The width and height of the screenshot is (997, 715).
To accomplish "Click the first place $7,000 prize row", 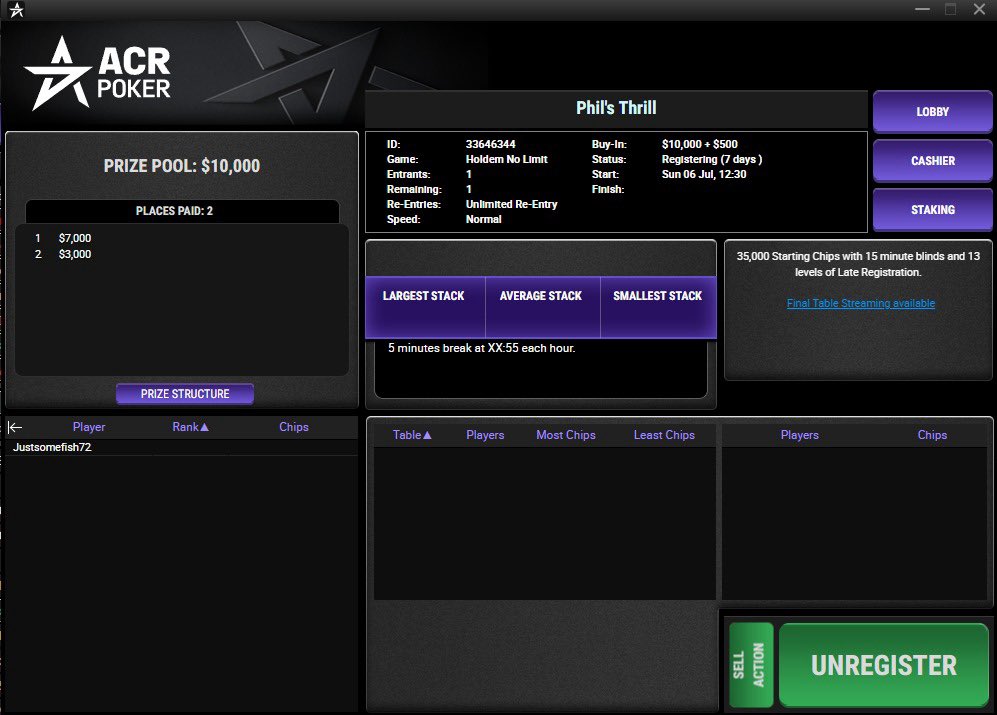I will (181, 238).
